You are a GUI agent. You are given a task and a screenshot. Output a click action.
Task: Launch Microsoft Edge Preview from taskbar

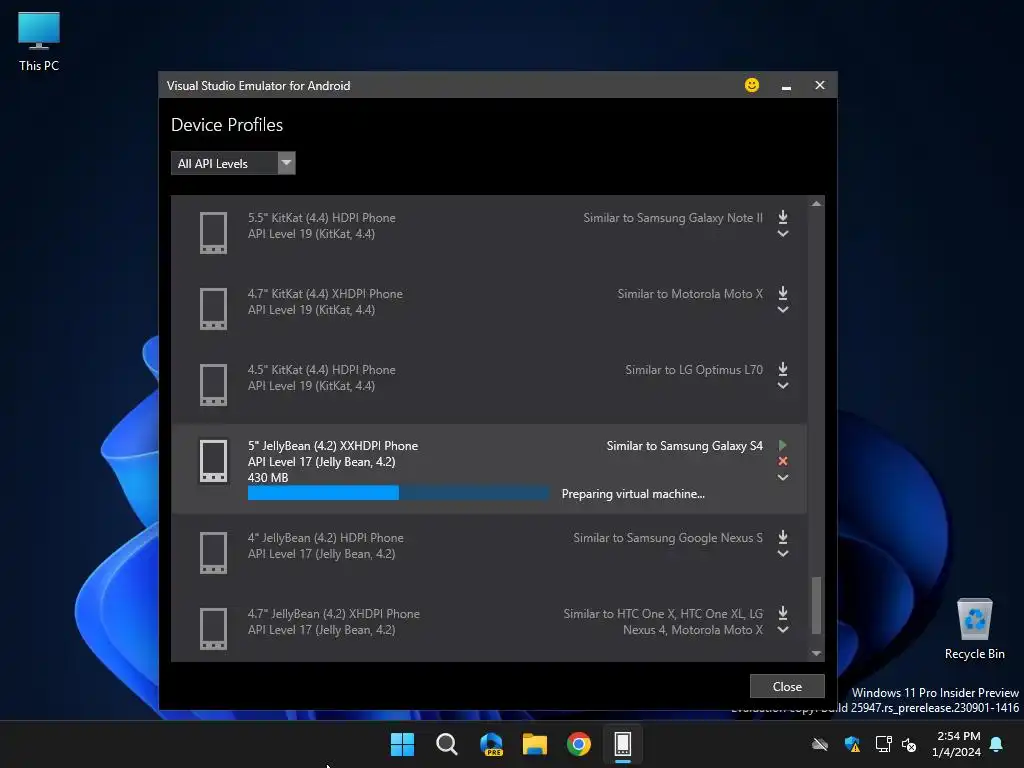pos(491,744)
